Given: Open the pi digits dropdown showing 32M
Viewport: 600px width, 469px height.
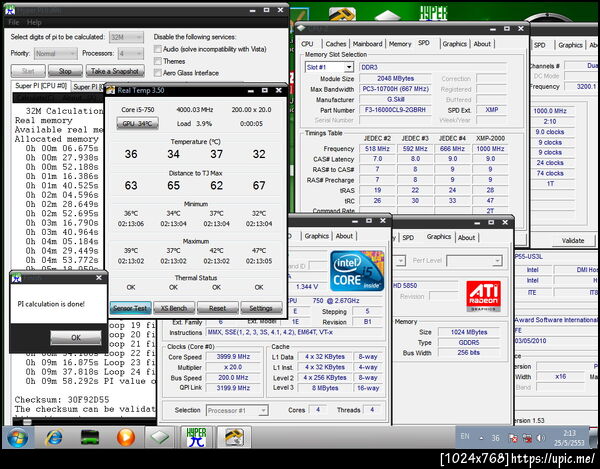Looking at the screenshot, I should point(126,37).
